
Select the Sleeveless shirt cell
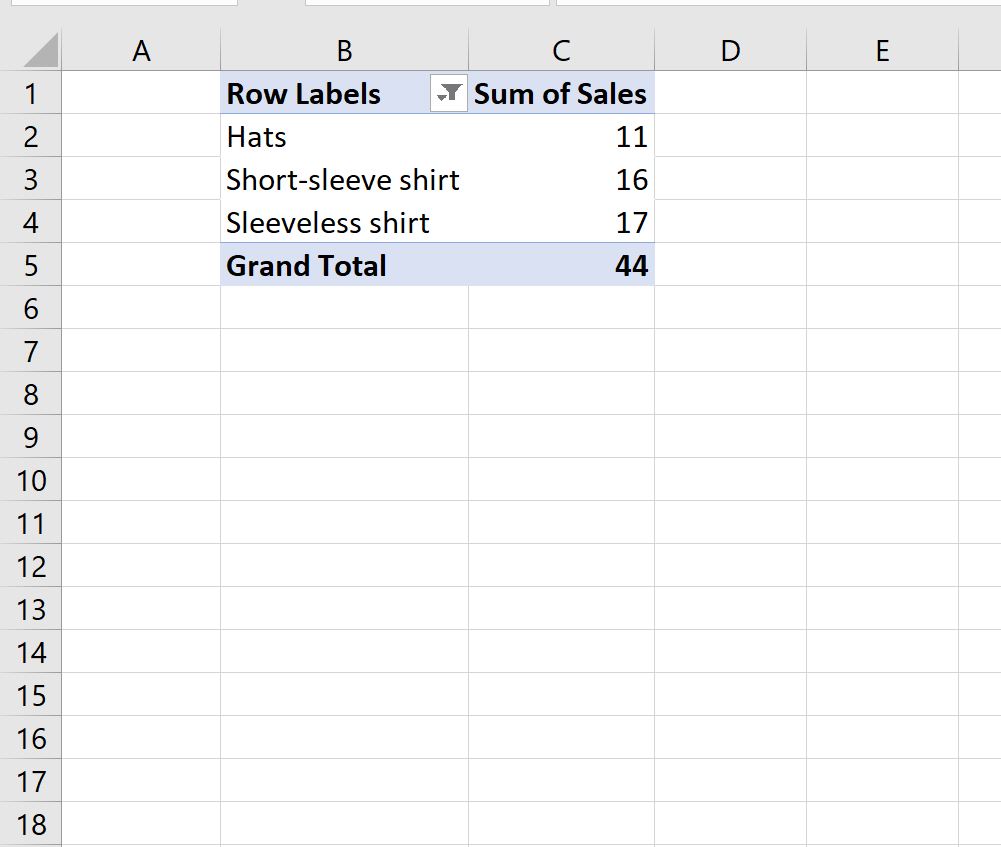[344, 223]
